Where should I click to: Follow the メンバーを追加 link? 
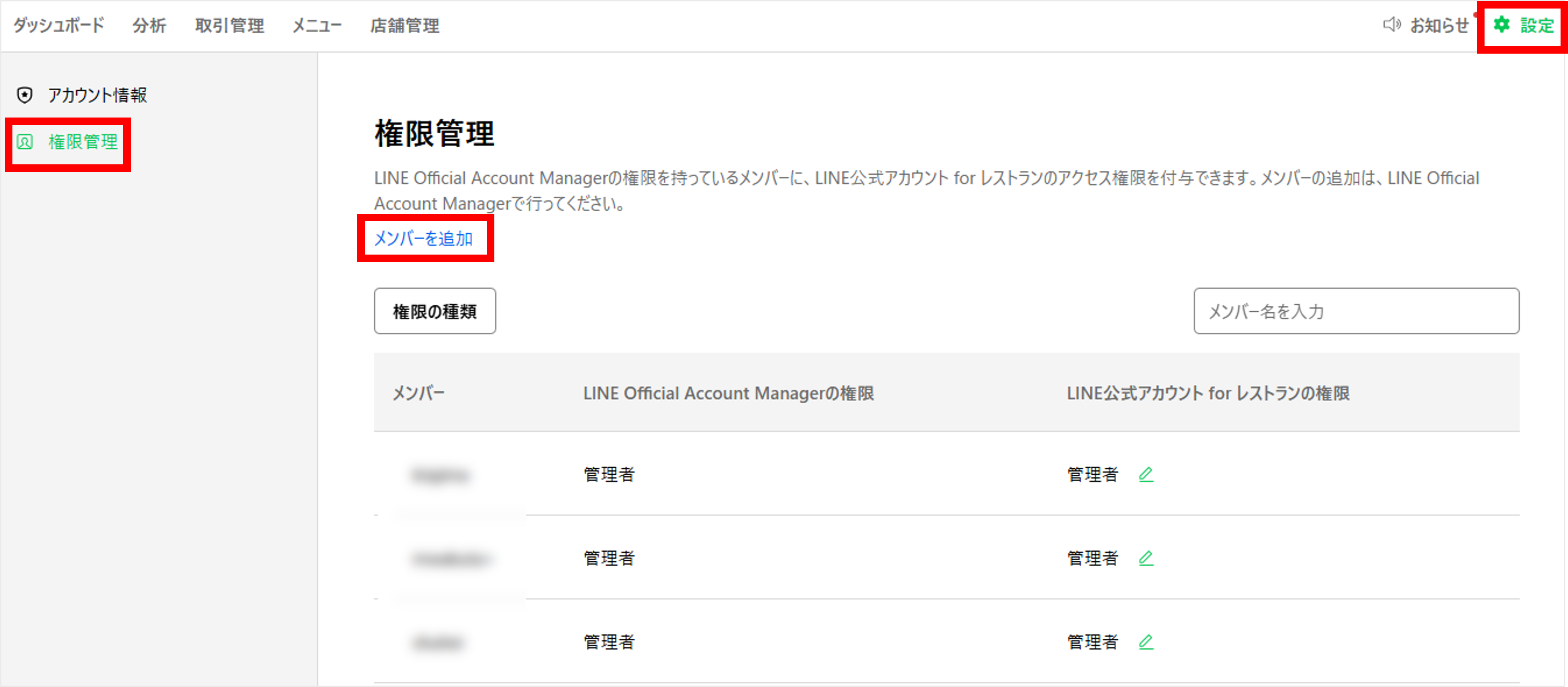pos(424,239)
